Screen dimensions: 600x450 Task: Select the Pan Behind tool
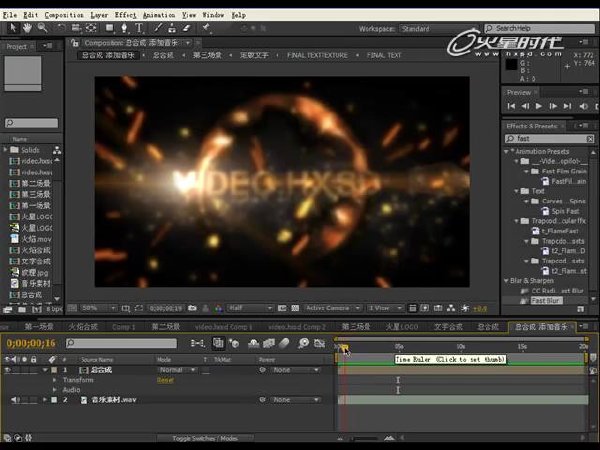(x=91, y=28)
